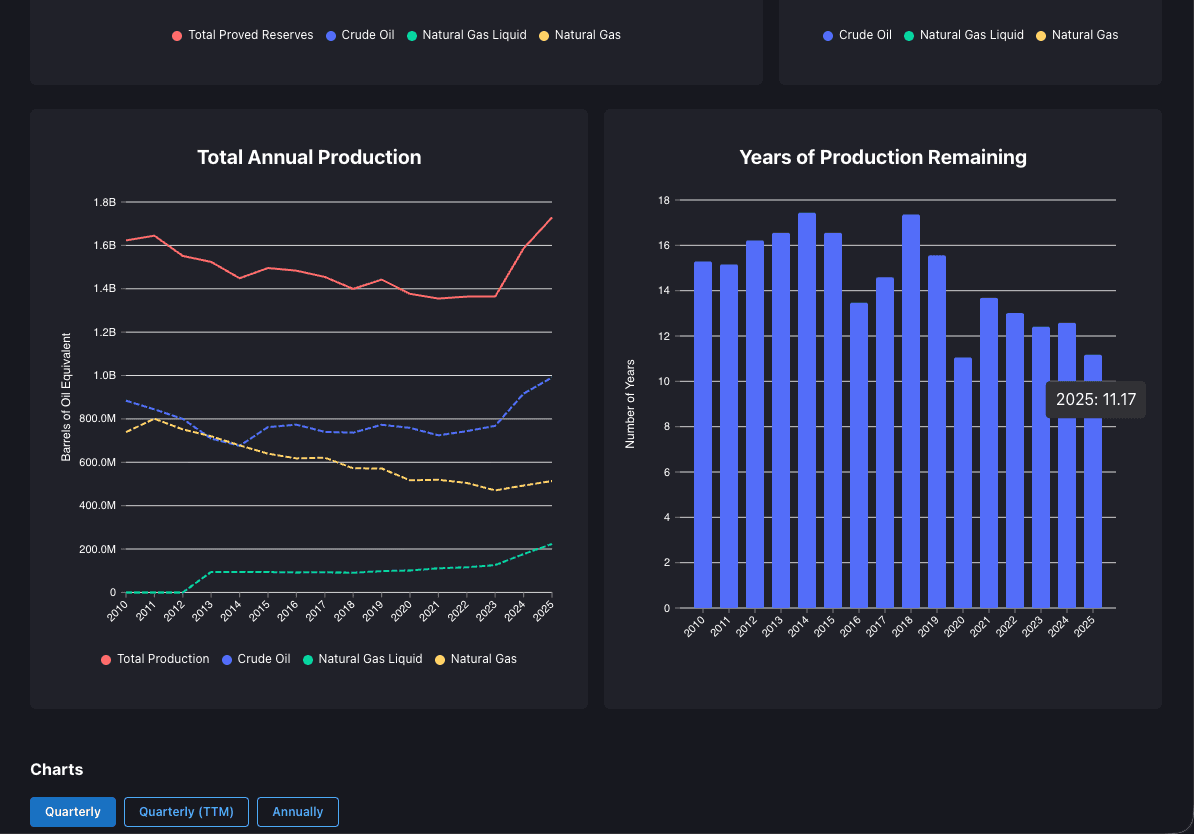The image size is (1194, 834).
Task: Click the 2014 bar in Years of Production Remaining
Action: click(806, 411)
